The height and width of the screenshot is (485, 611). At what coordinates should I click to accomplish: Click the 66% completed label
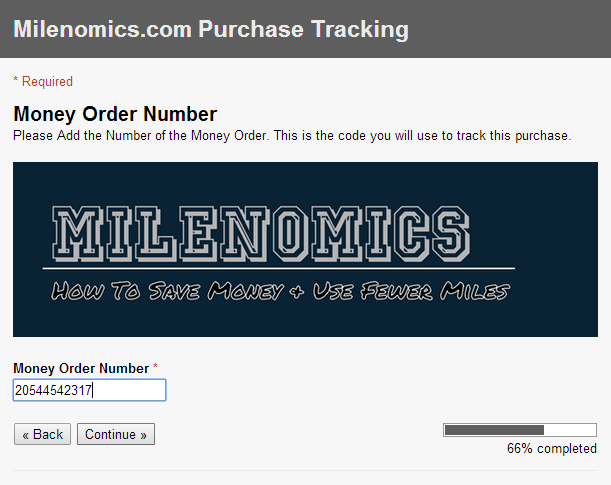click(552, 448)
